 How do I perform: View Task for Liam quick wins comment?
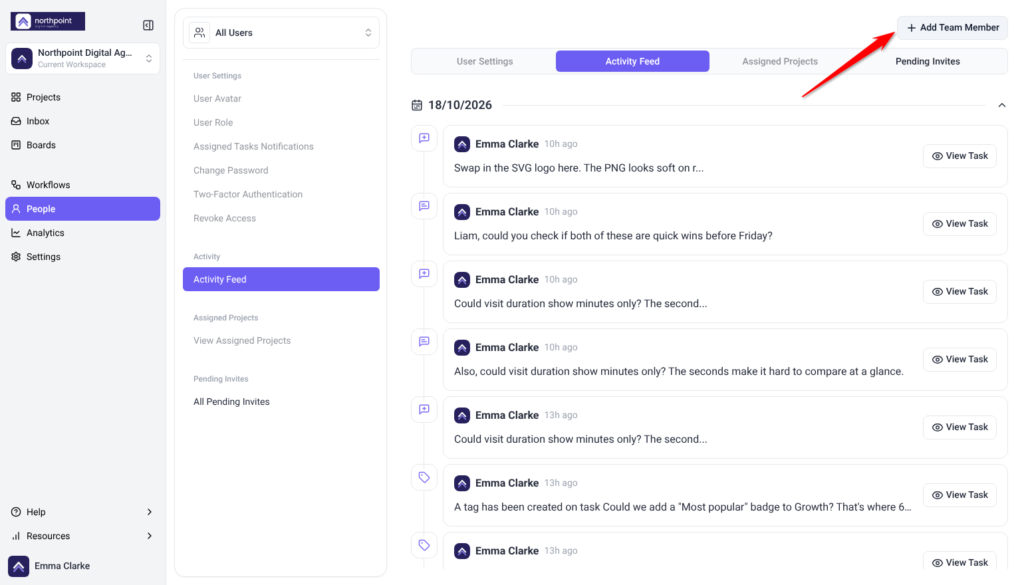pyautogui.click(x=959, y=224)
